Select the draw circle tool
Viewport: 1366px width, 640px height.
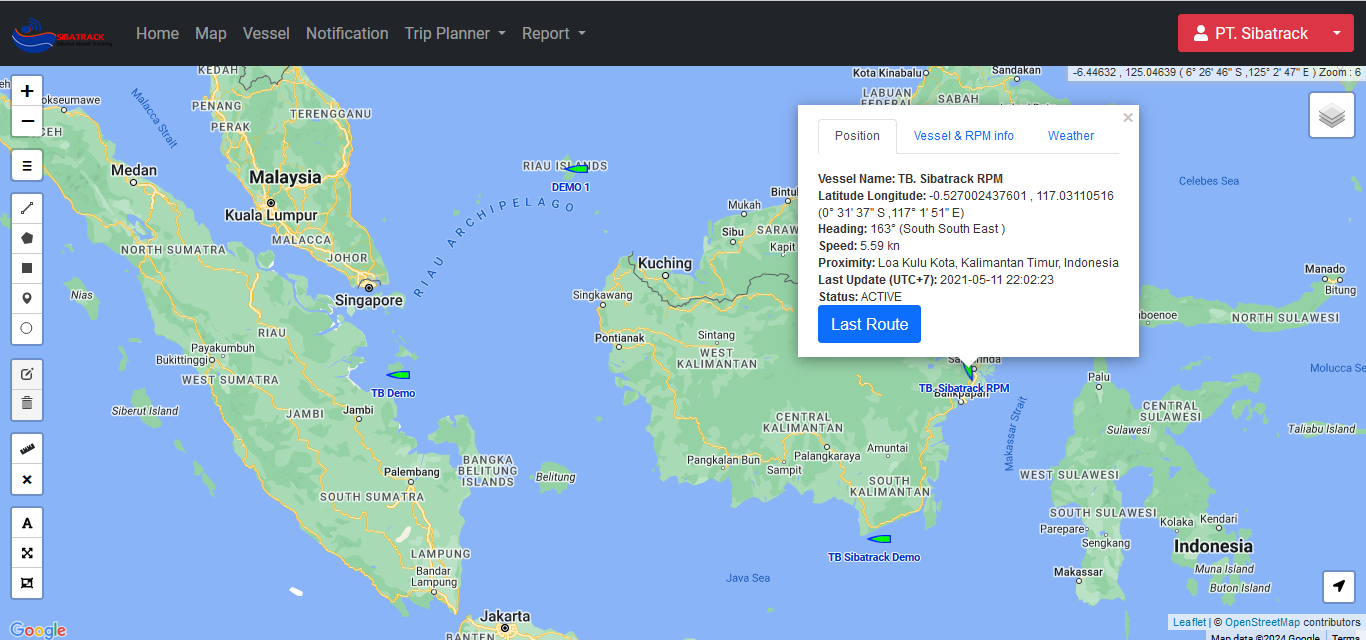click(27, 328)
